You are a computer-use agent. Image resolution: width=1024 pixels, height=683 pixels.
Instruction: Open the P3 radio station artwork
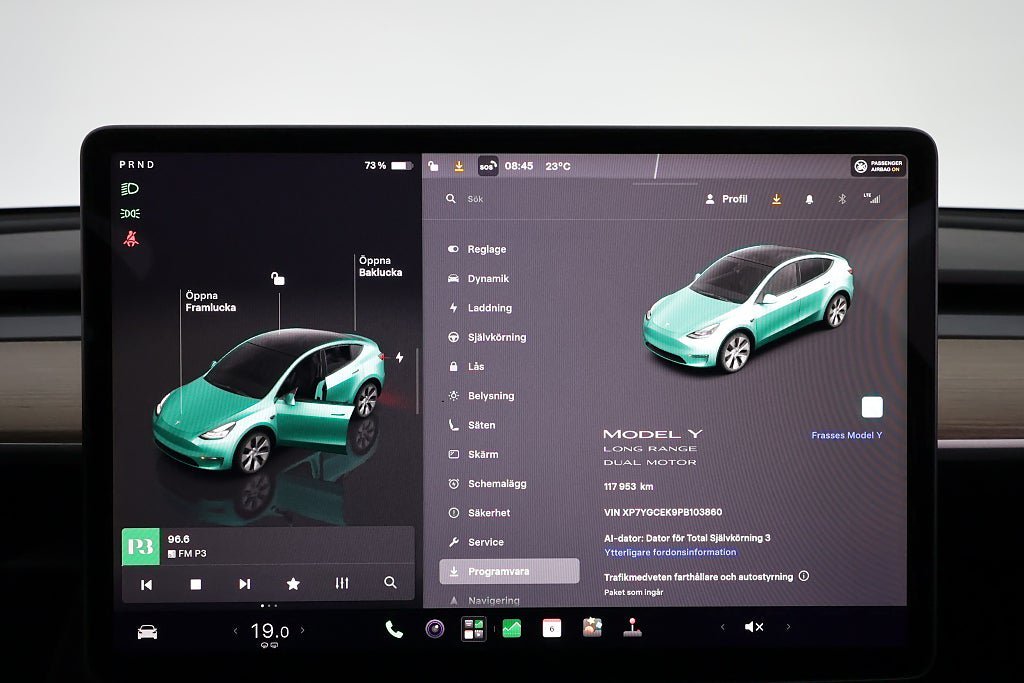(140, 547)
